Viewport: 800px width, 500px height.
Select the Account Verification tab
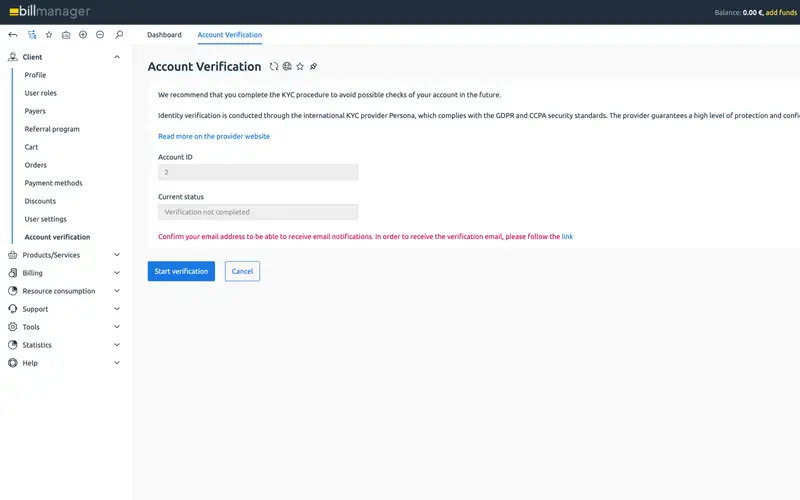pyautogui.click(x=230, y=35)
